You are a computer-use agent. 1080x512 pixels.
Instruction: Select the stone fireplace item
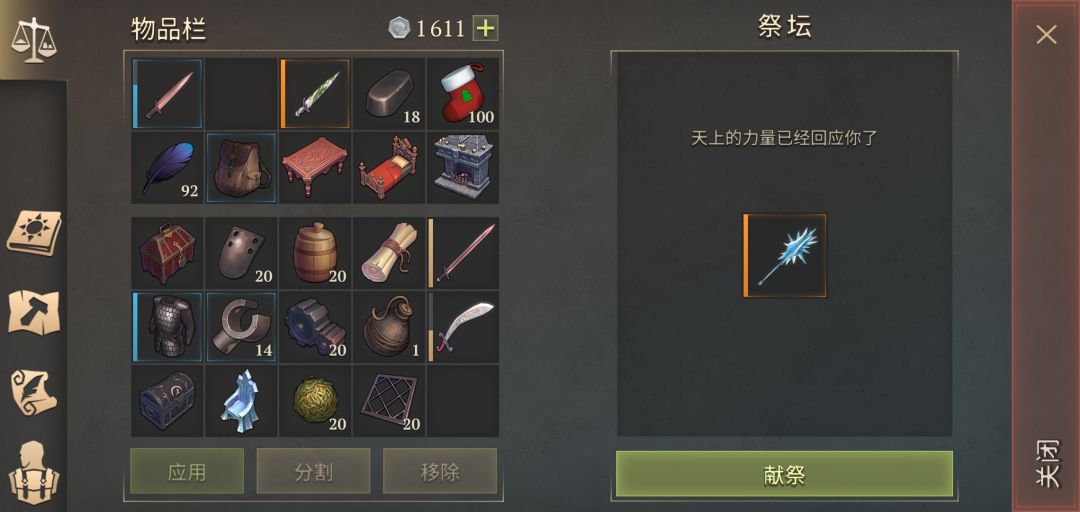point(463,167)
